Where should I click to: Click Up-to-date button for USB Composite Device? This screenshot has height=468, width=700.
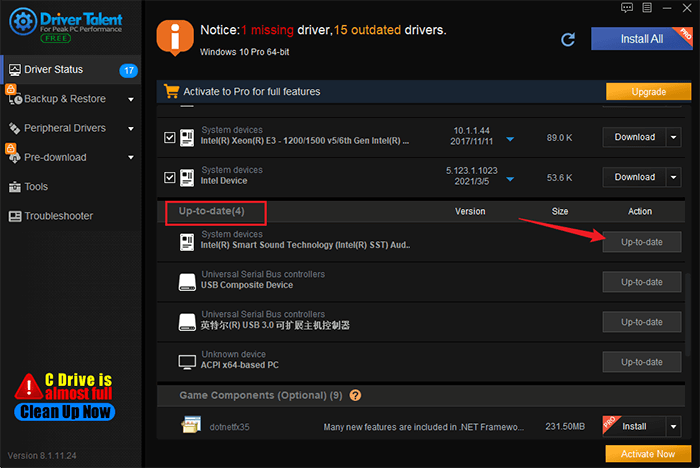coord(642,282)
